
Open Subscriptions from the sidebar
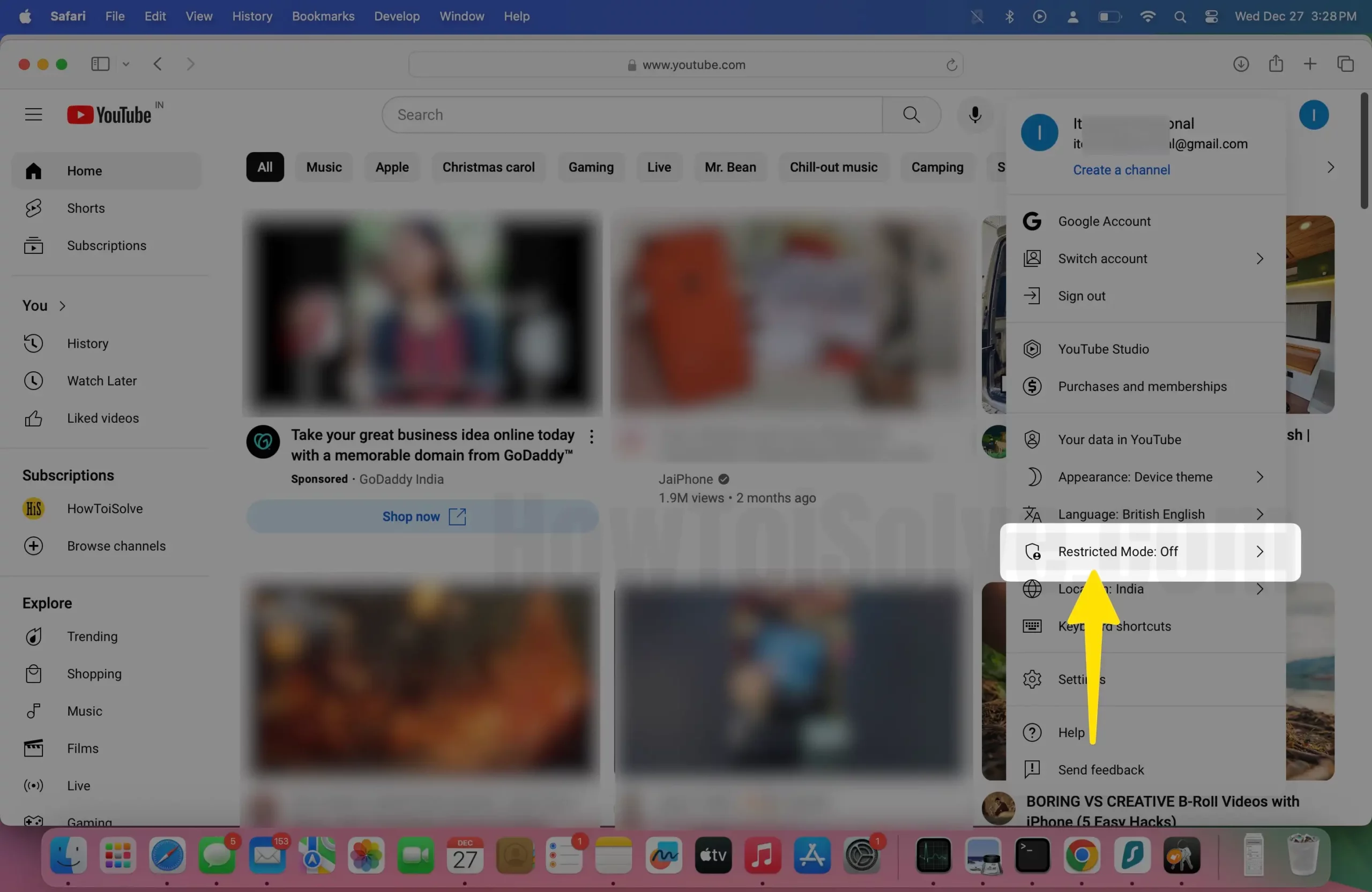(106, 245)
